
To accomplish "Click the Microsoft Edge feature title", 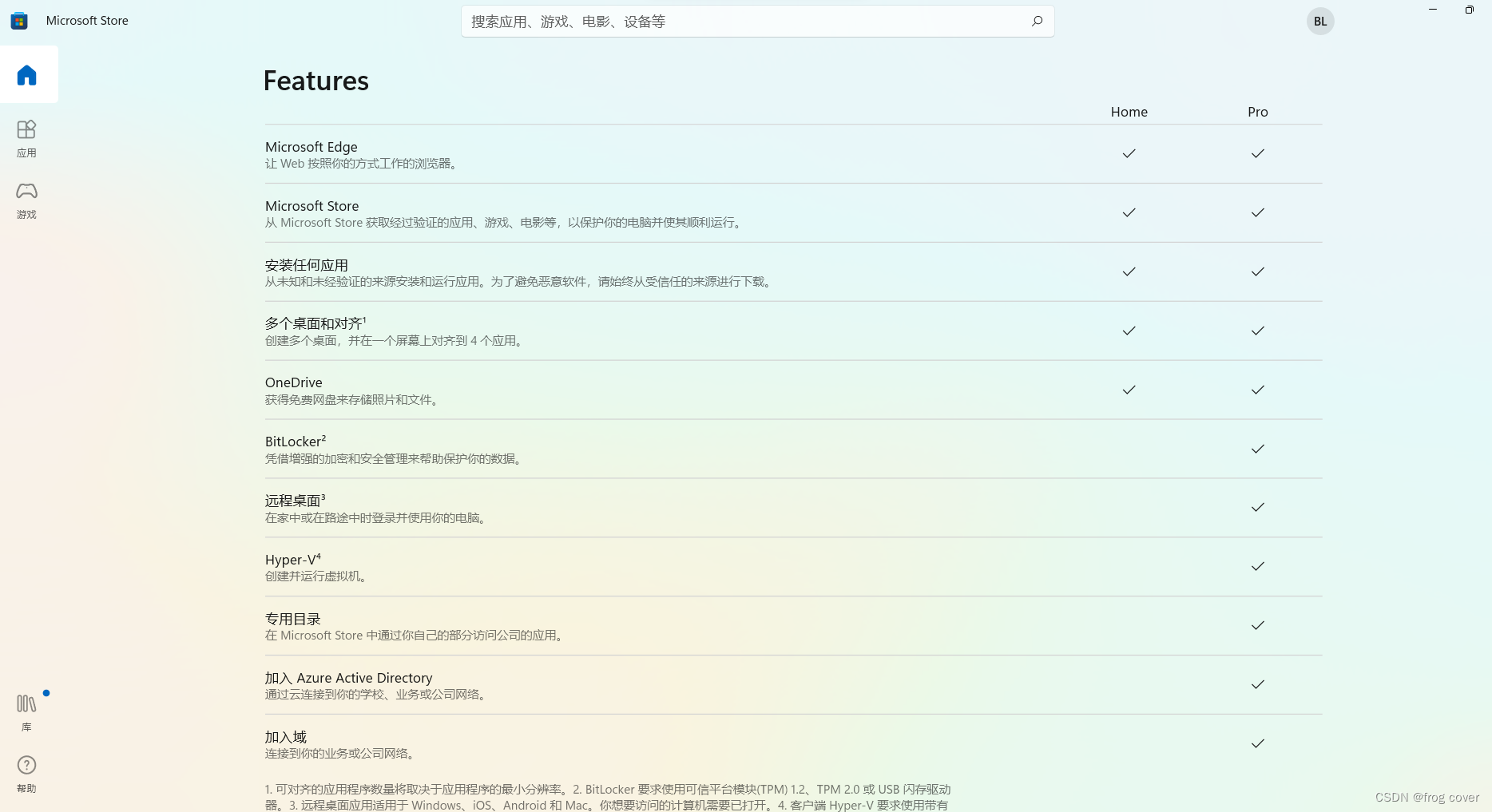I will point(311,147).
